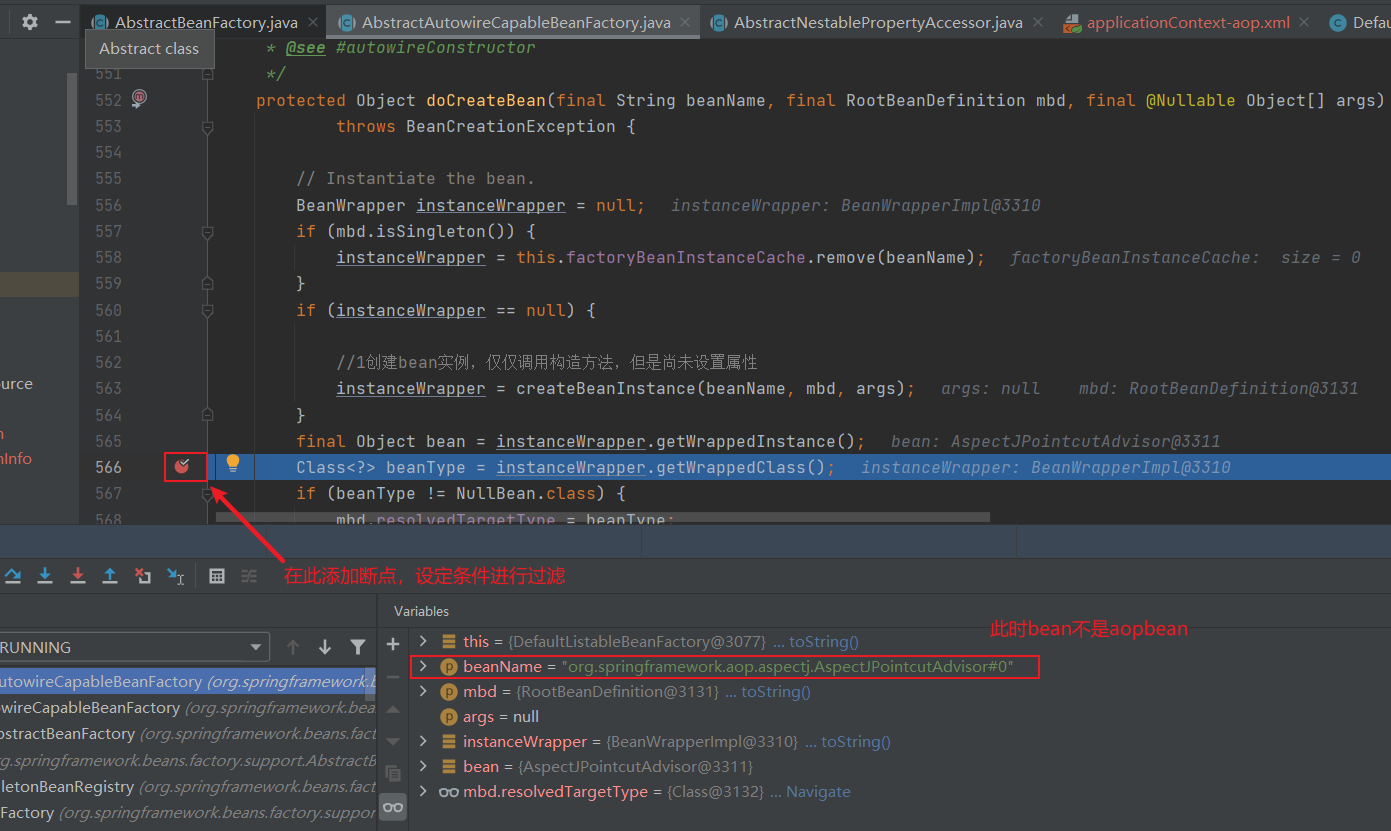Screen dimensions: 1391x831
Task: Select the highlighted AutowireCapableBeanFactory stack frame
Action: coord(187,681)
